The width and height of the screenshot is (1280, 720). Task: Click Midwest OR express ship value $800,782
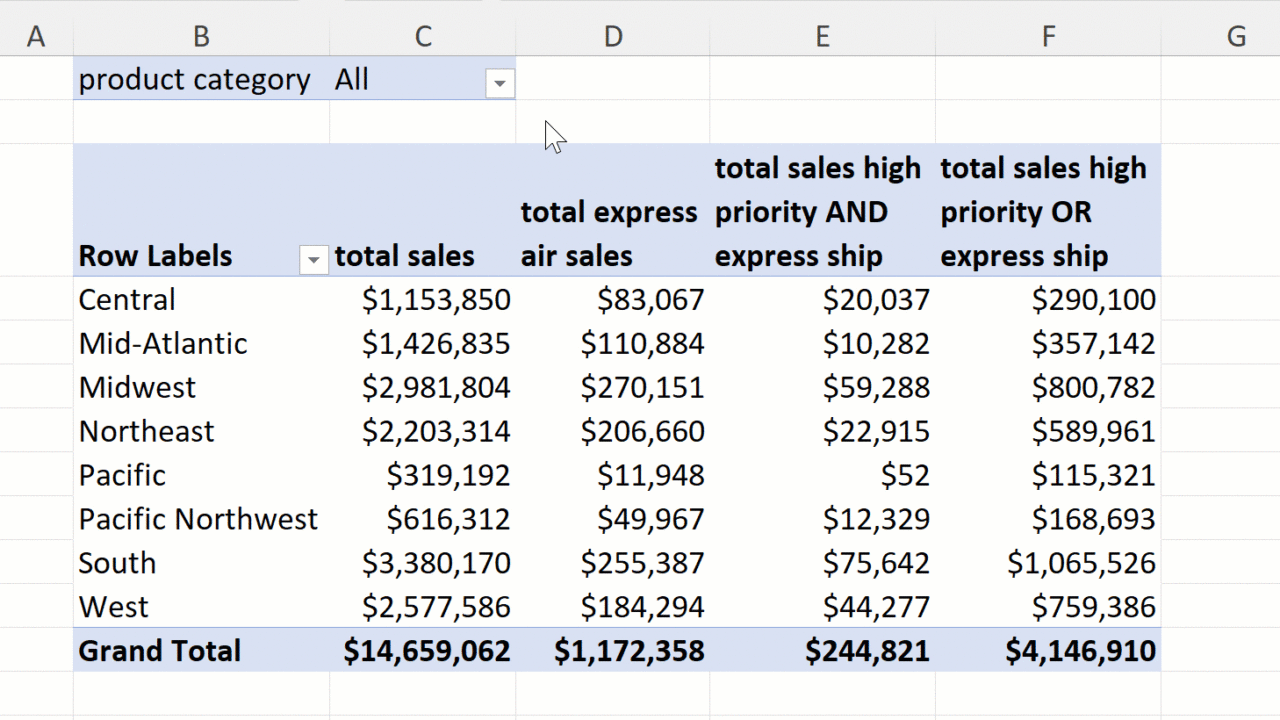point(1093,387)
